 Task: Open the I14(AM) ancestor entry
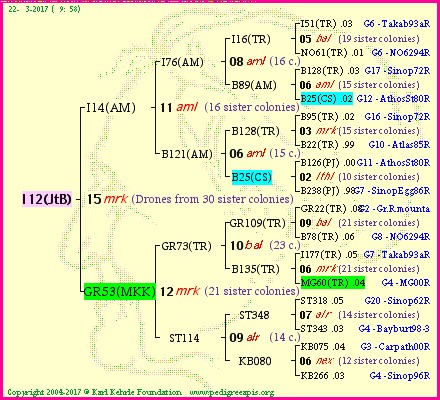(111, 108)
